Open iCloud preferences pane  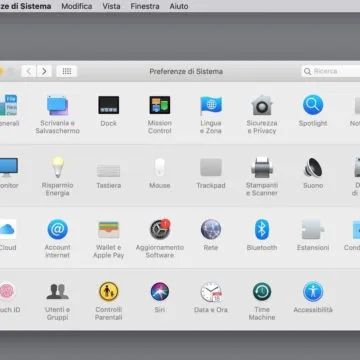tap(7, 235)
